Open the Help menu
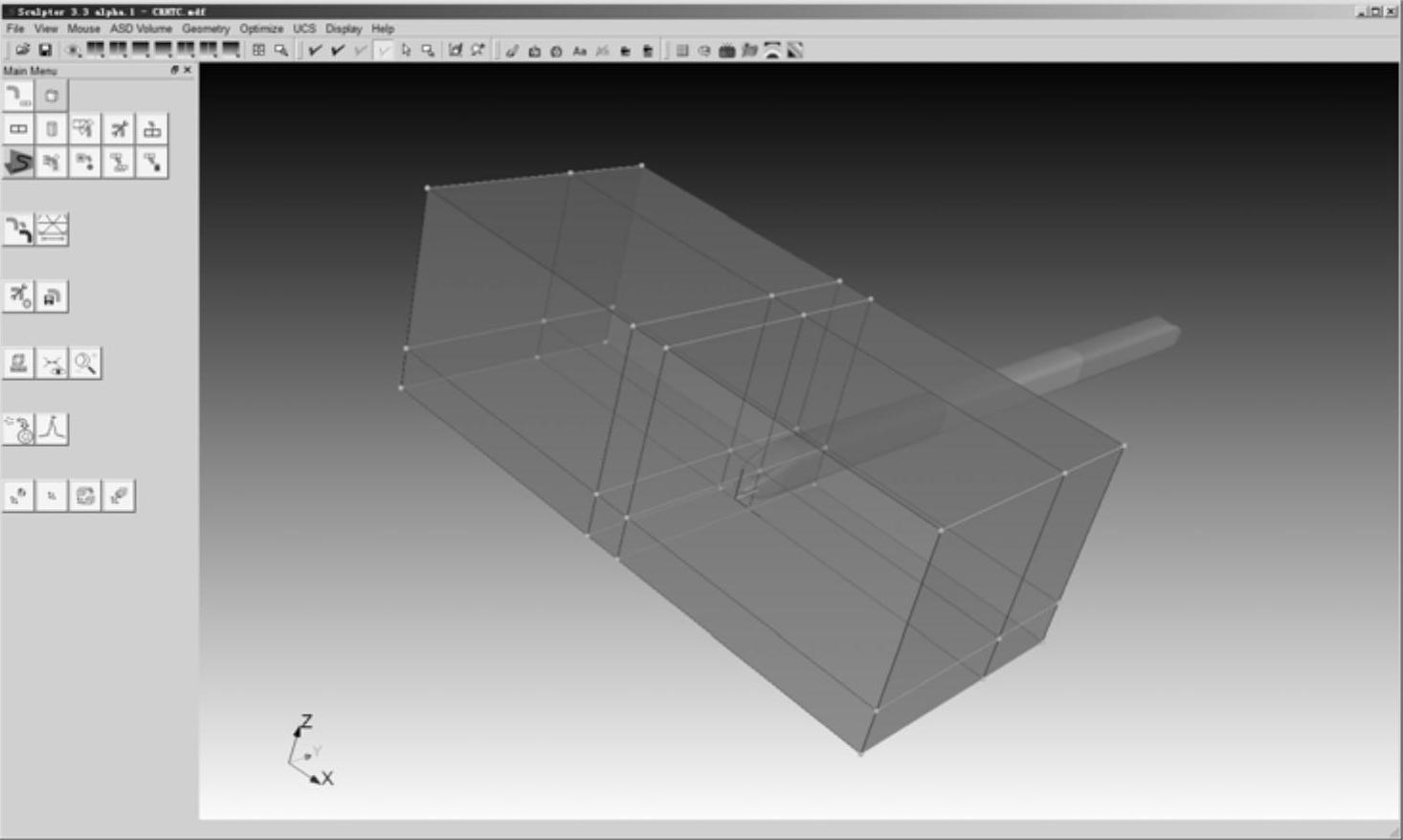This screenshot has width=1403, height=840. pos(383,29)
